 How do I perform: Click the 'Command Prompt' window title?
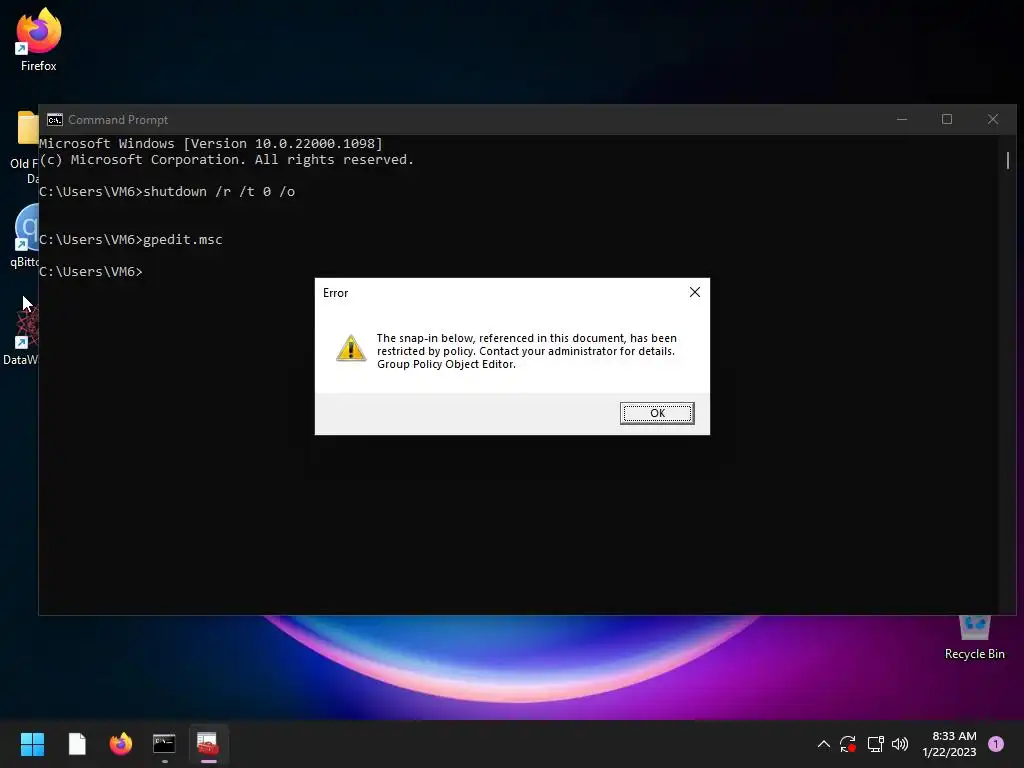(x=118, y=120)
